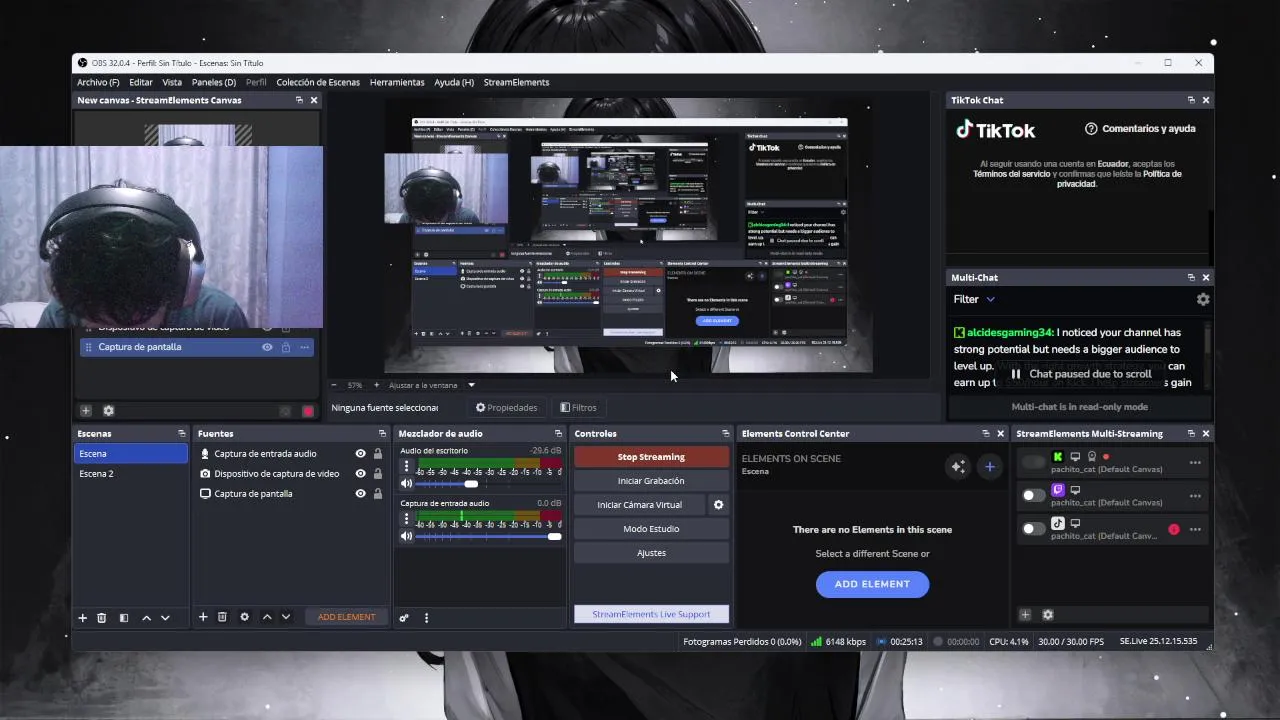Toggle Captura de pantalla visibility in Canvas panel

click(x=267, y=347)
